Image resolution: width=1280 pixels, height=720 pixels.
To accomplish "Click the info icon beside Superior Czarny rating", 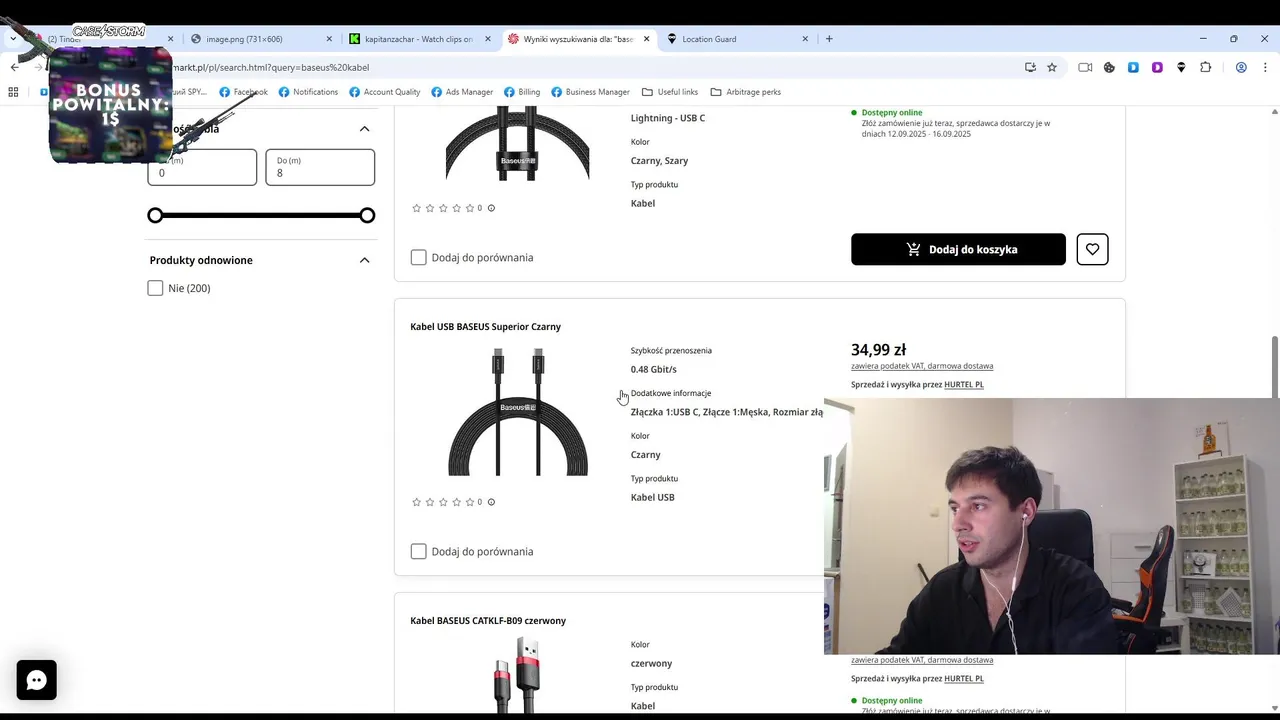I will tap(491, 502).
